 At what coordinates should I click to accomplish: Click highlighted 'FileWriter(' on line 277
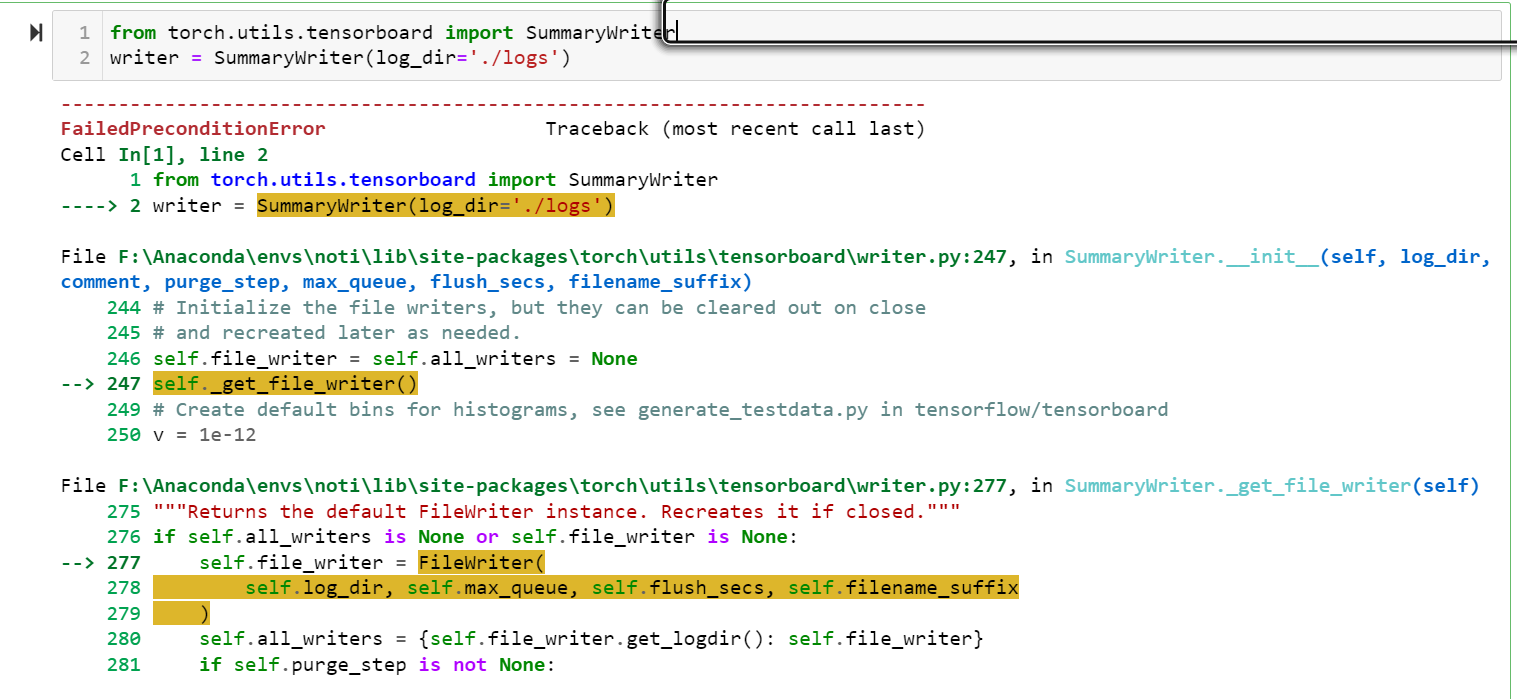(481, 563)
